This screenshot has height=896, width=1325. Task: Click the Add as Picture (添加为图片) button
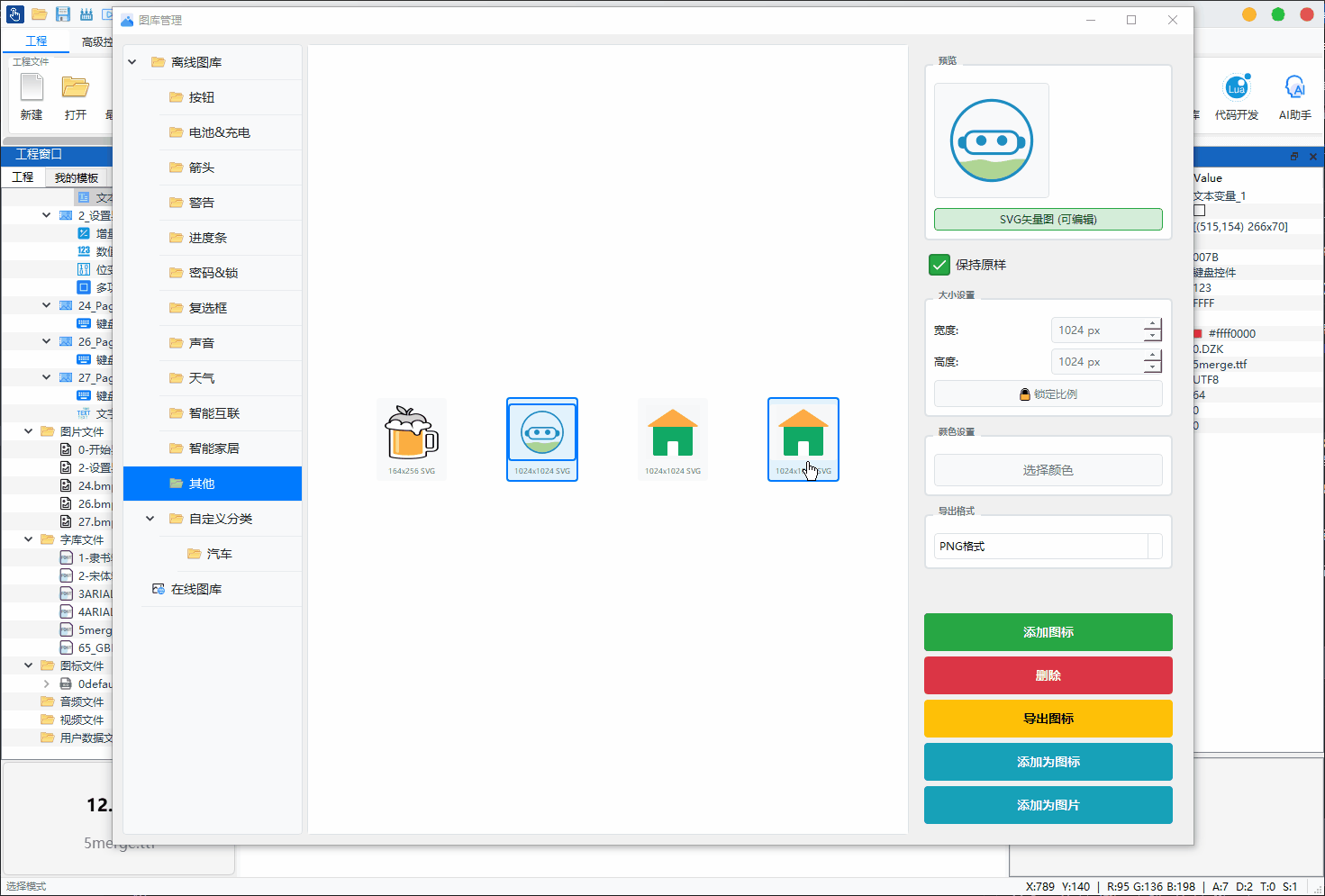1048,805
